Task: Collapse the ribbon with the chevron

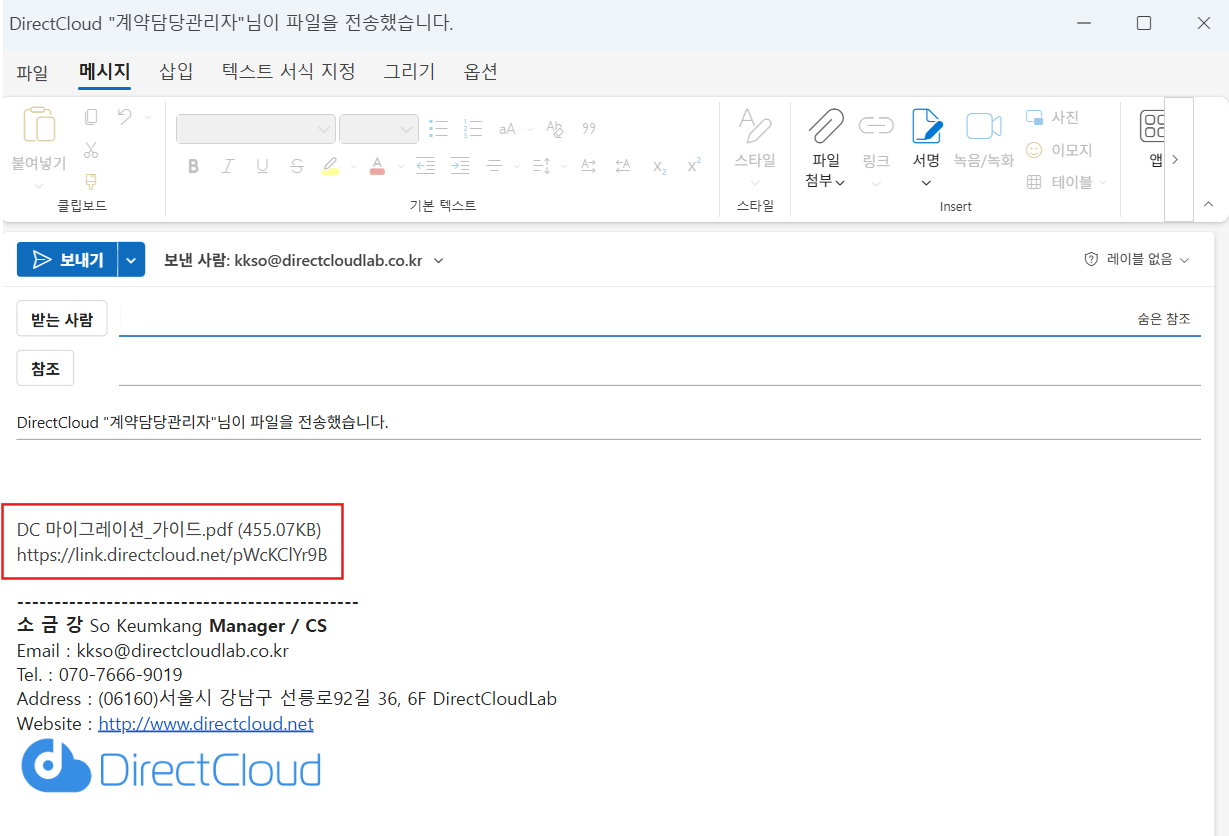Action: coord(1208,204)
